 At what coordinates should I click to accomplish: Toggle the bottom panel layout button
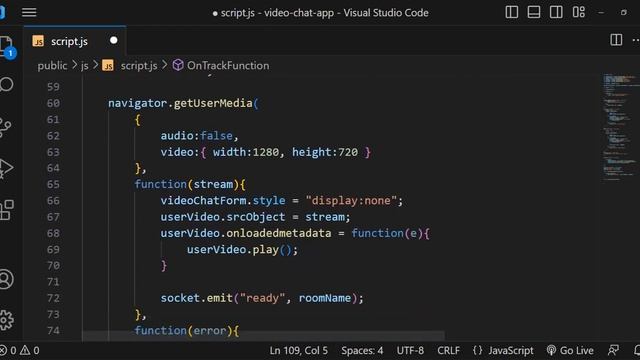click(534, 12)
